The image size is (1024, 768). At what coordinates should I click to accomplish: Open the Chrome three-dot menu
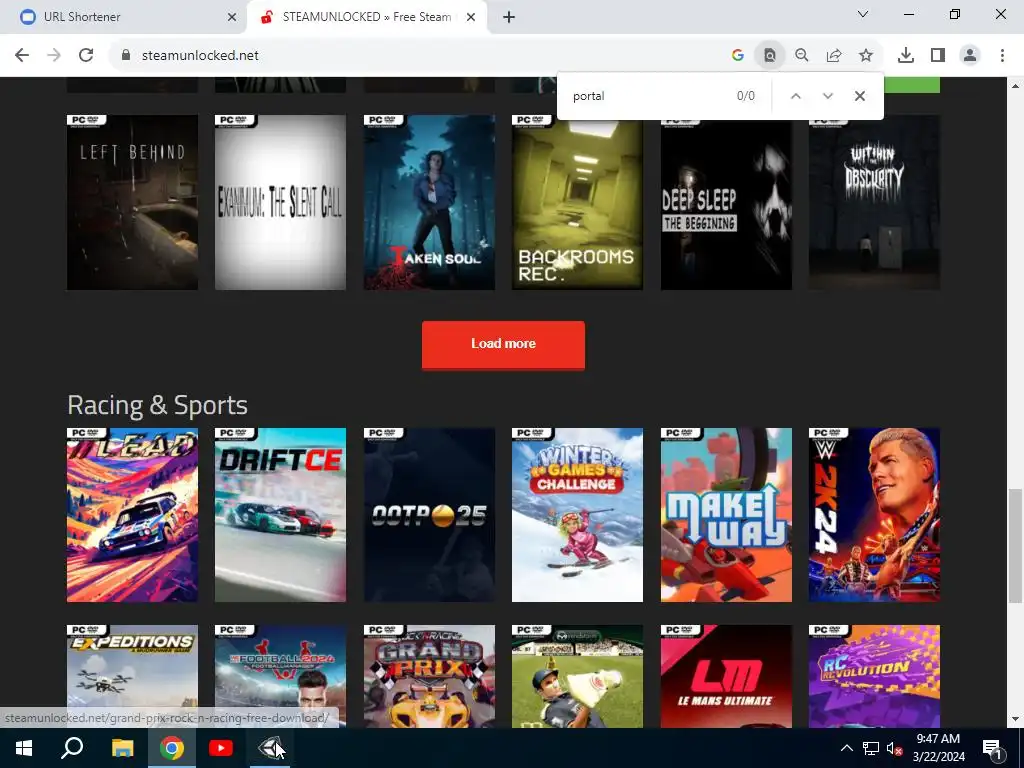pyautogui.click(x=1002, y=56)
